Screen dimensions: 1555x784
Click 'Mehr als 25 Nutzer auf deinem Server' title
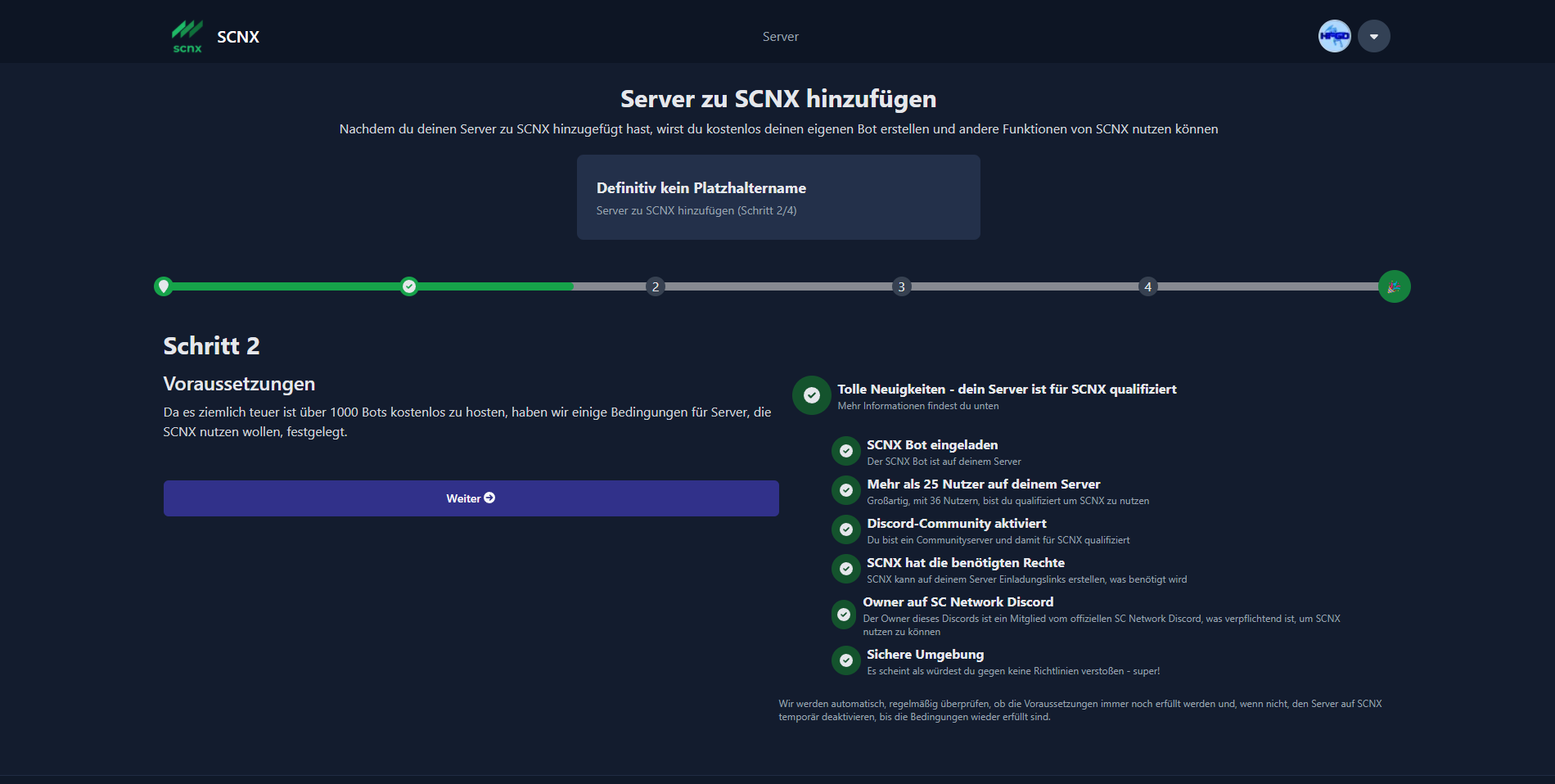click(983, 484)
